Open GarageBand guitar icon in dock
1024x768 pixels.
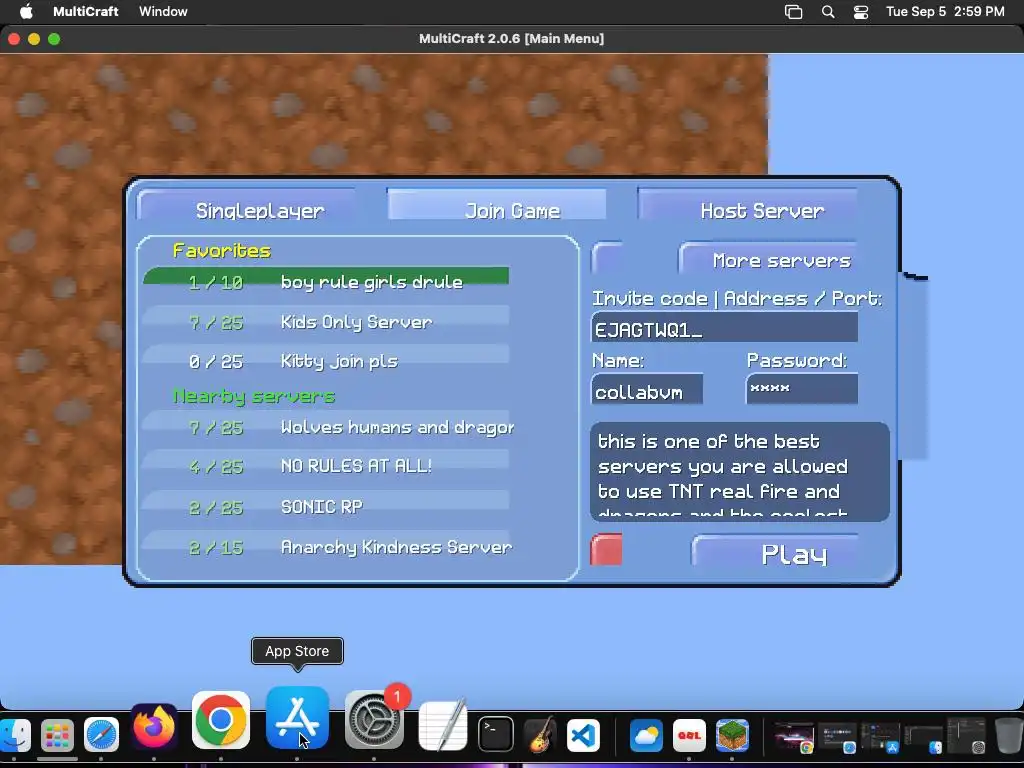click(540, 735)
